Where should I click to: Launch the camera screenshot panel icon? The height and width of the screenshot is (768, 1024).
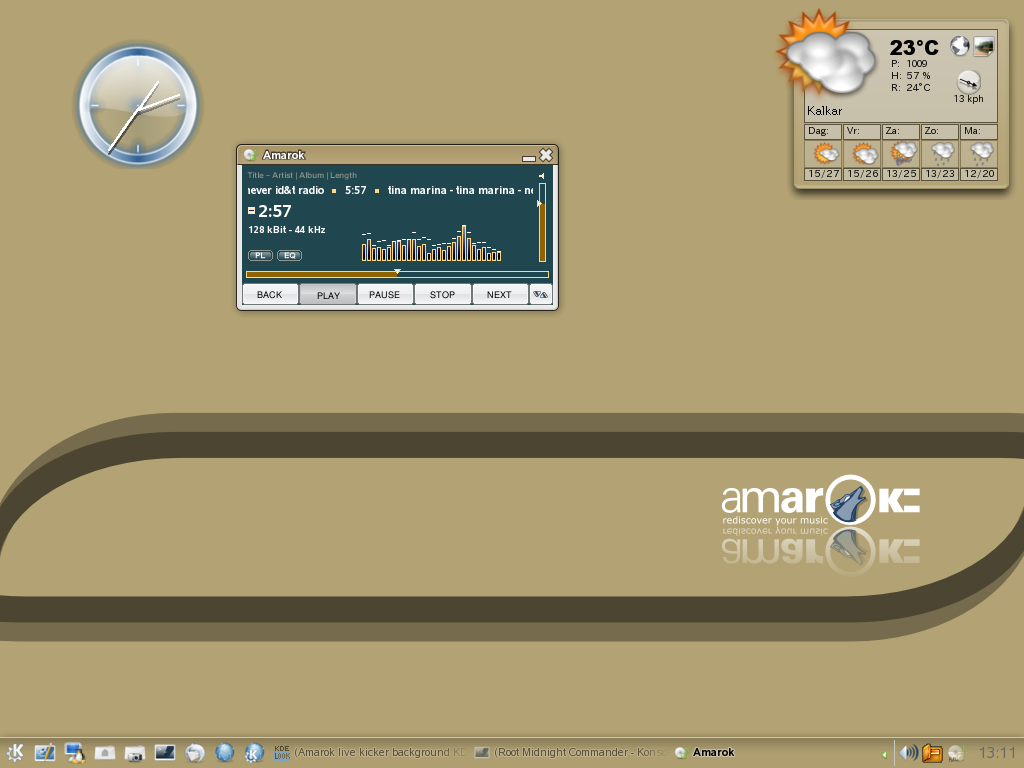135,752
